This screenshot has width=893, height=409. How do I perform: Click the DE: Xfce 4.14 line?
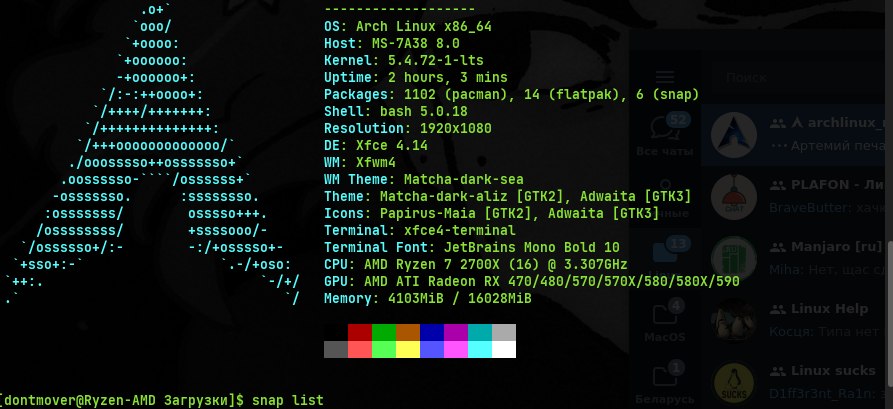[x=376, y=145]
